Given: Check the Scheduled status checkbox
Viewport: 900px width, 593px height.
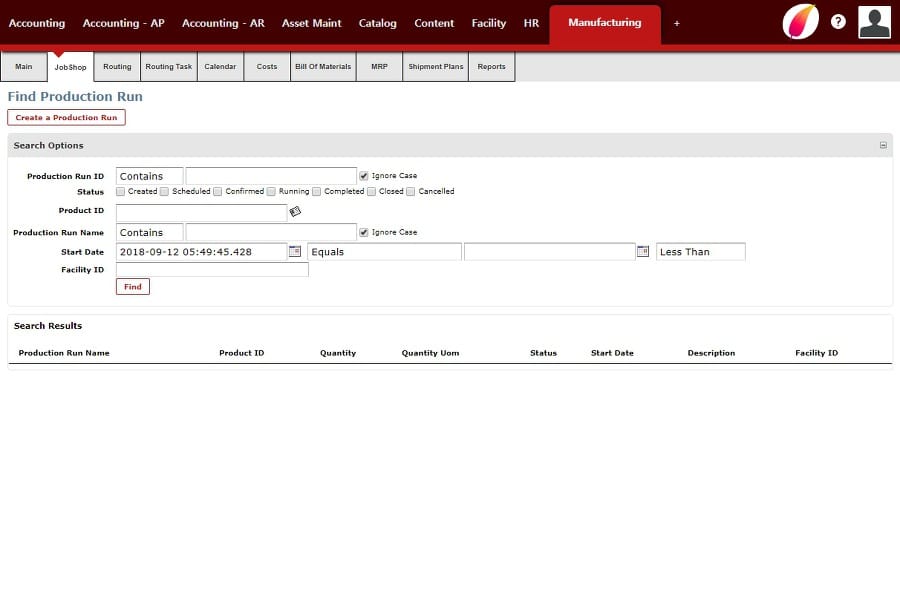Looking at the screenshot, I should [x=165, y=192].
